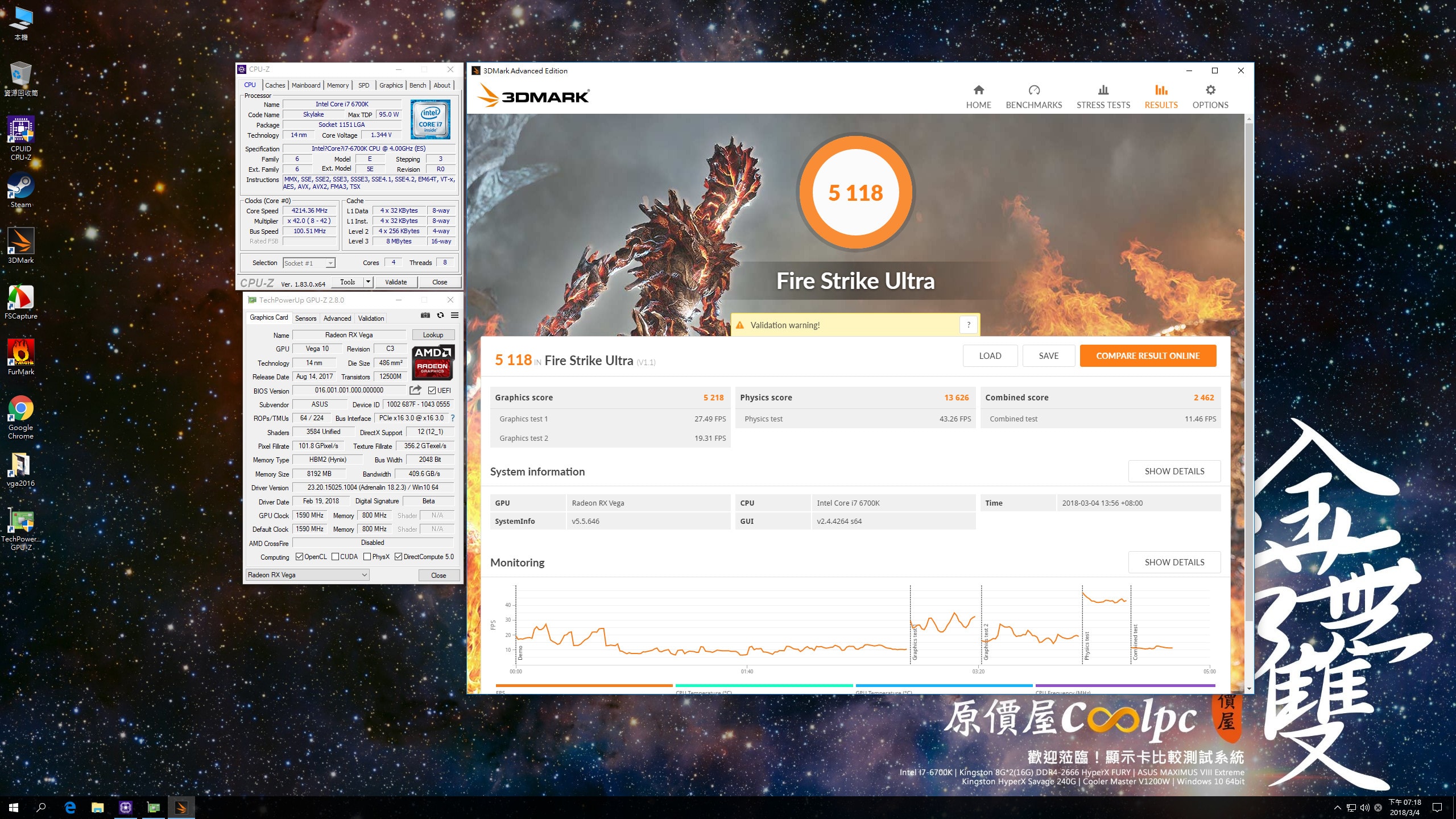1456x819 pixels.
Task: Toggle the DirectCompute 5.0 checkbox
Action: [x=399, y=557]
